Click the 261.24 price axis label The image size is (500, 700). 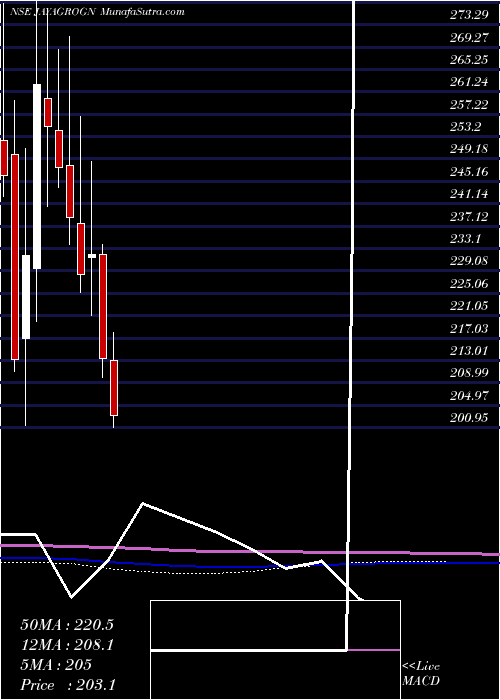[469, 82]
